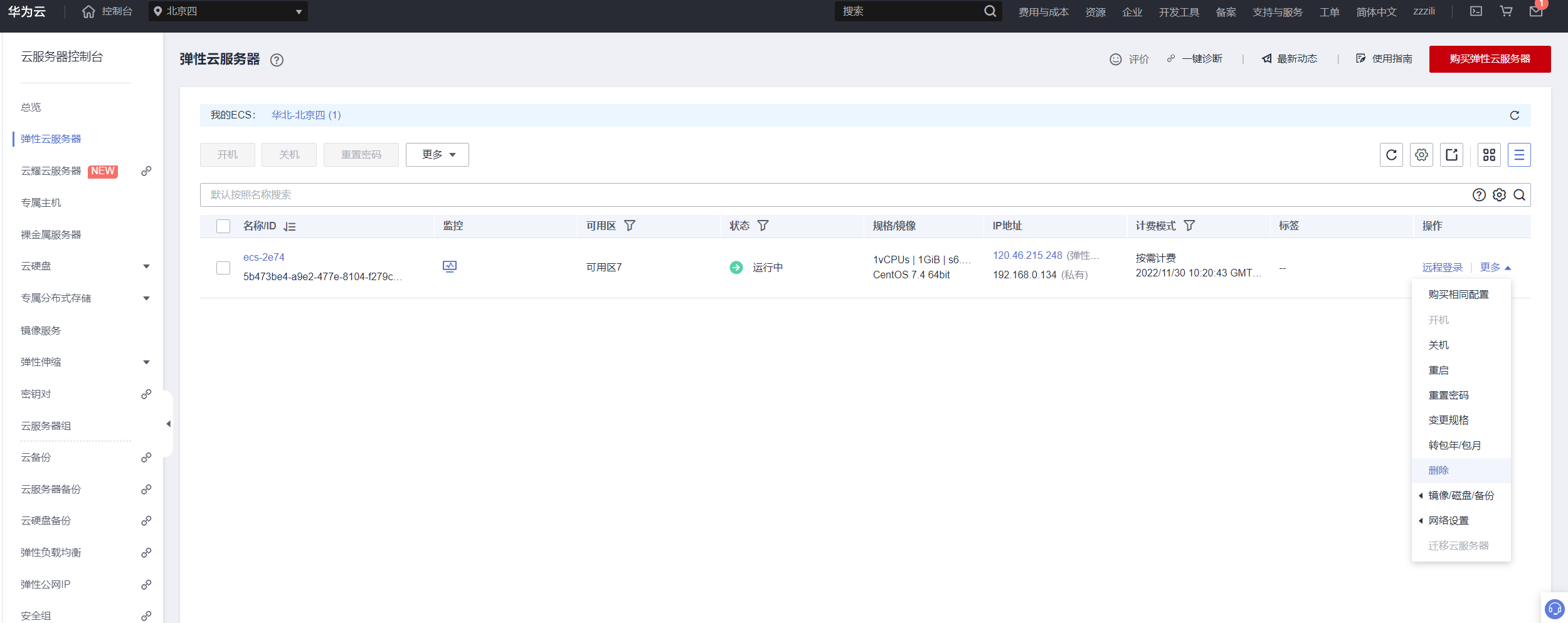
Task: Open the shopping cart icon
Action: pos(1506,11)
